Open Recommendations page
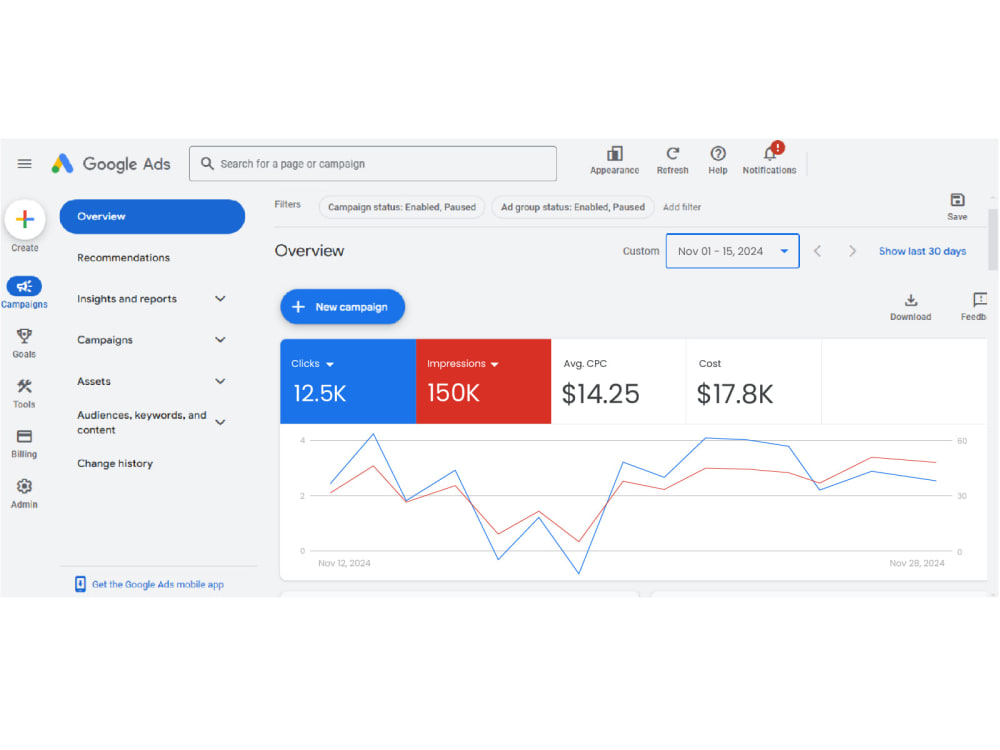1000x750 pixels. 124,258
